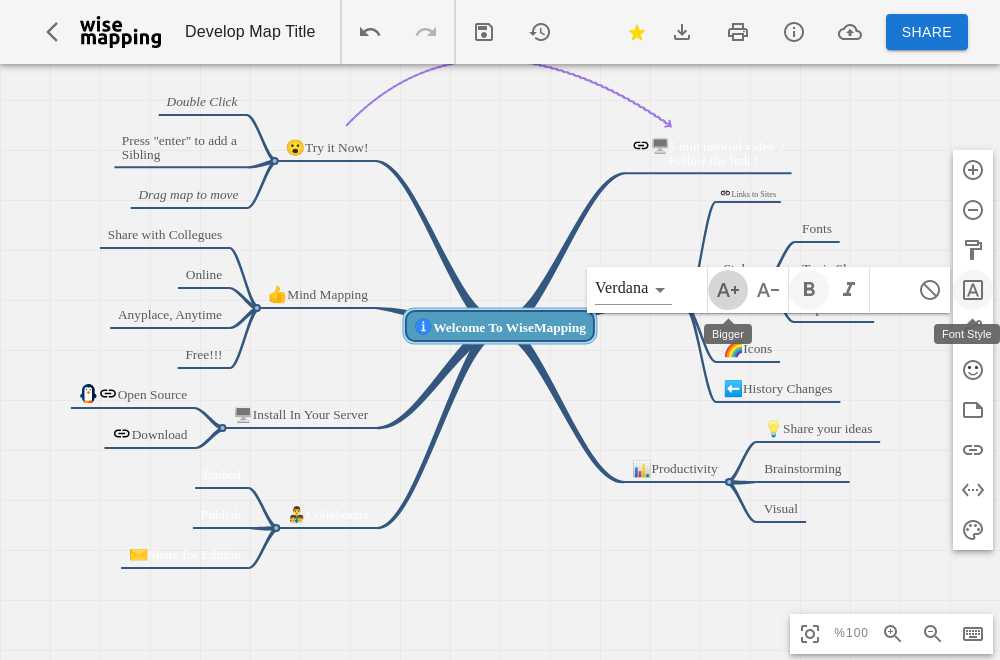Screen dimensions: 1000x660
Task: Collapse the 'Install In Your Server' branch connector
Action: coord(223,428)
